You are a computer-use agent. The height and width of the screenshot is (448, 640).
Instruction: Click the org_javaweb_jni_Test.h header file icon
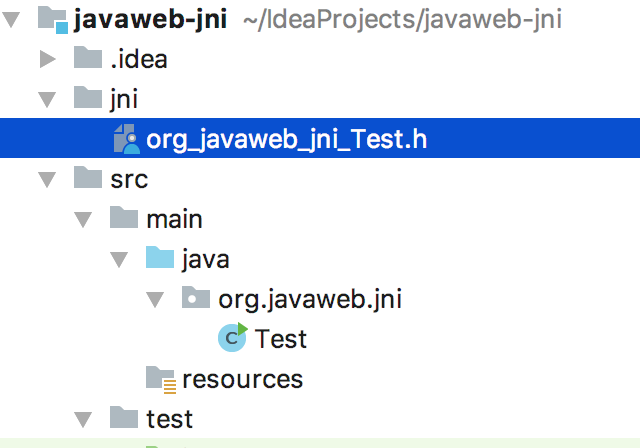coord(127,139)
